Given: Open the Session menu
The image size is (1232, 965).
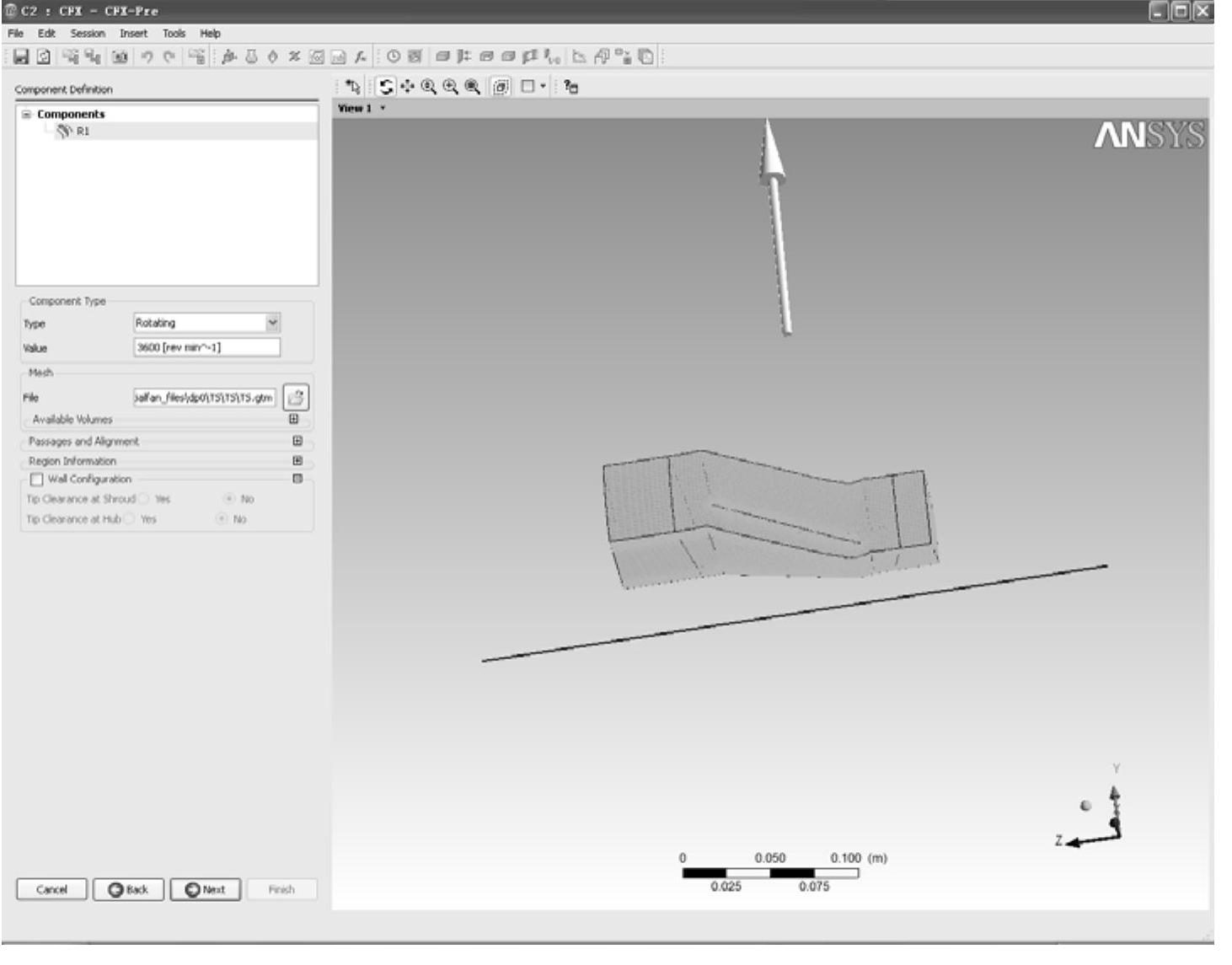Looking at the screenshot, I should [88, 34].
